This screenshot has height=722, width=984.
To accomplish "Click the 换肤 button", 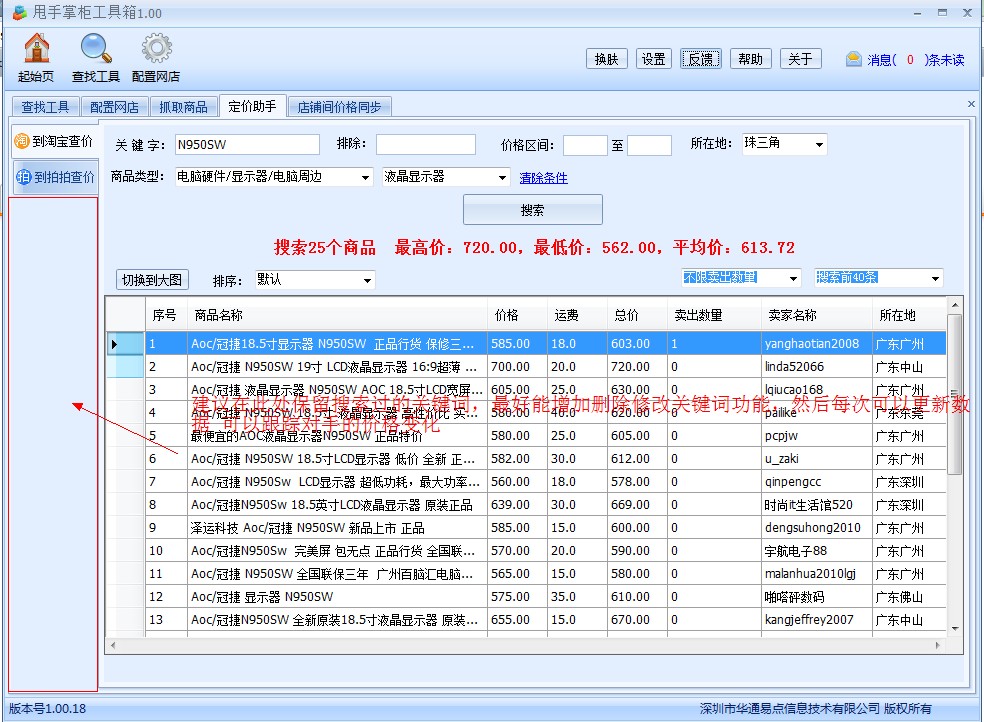I will 607,59.
